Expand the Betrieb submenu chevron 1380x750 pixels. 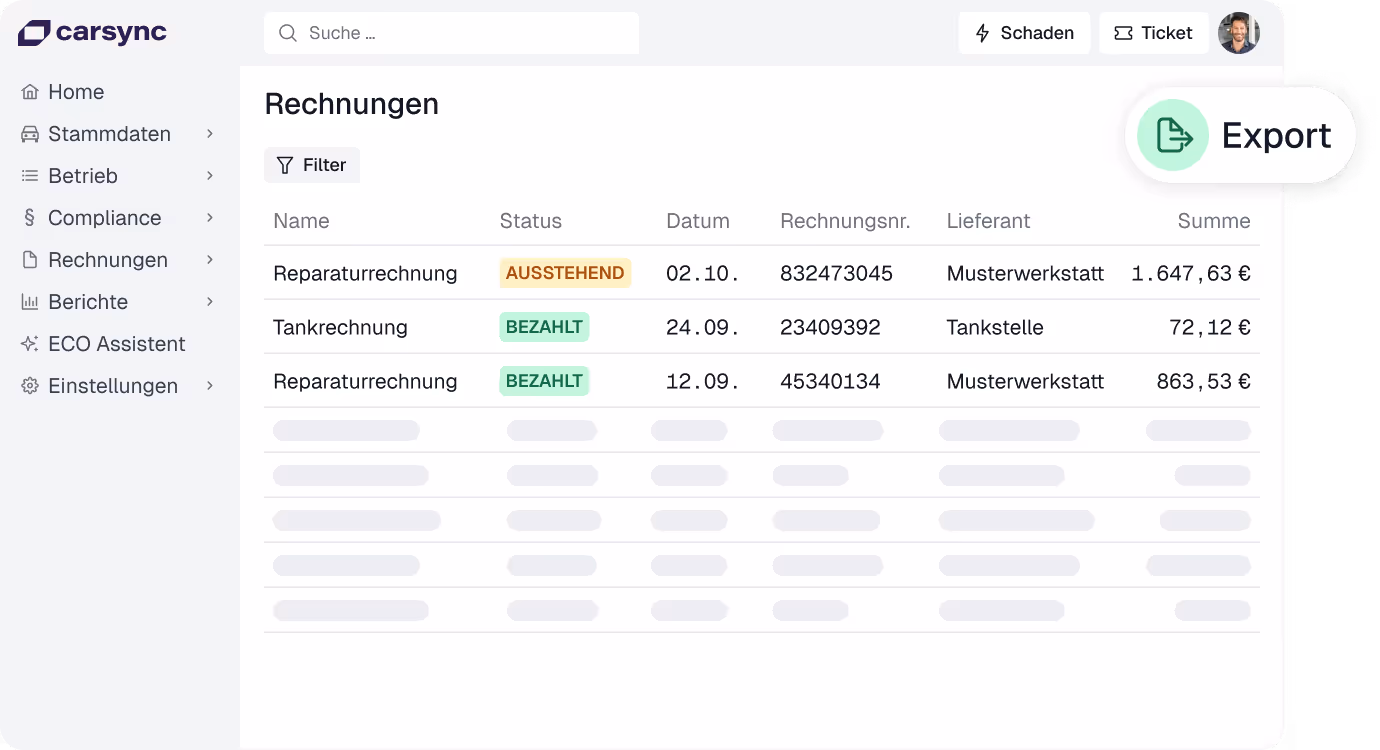pos(210,176)
